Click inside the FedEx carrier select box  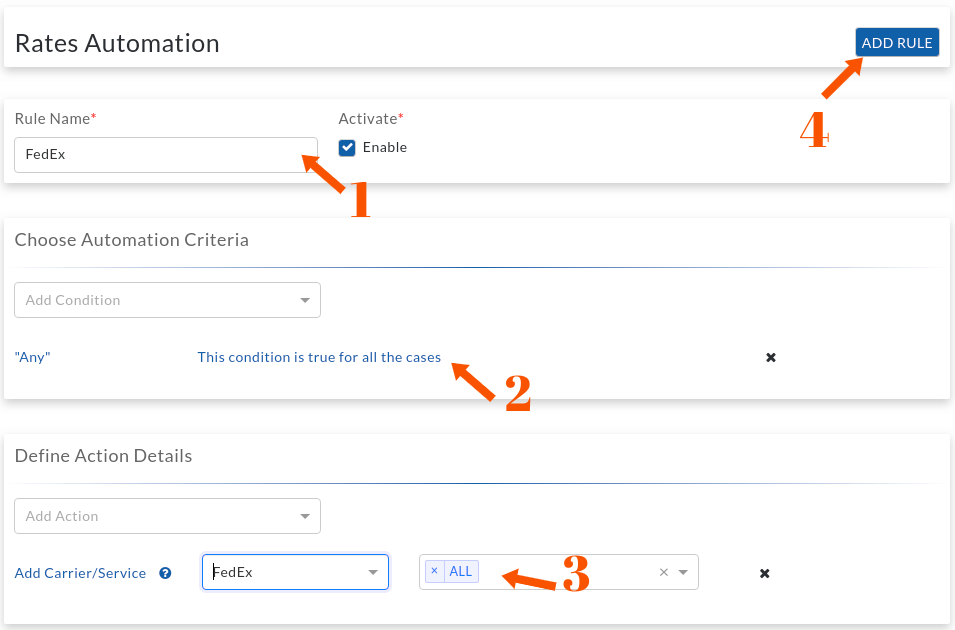[x=295, y=572]
